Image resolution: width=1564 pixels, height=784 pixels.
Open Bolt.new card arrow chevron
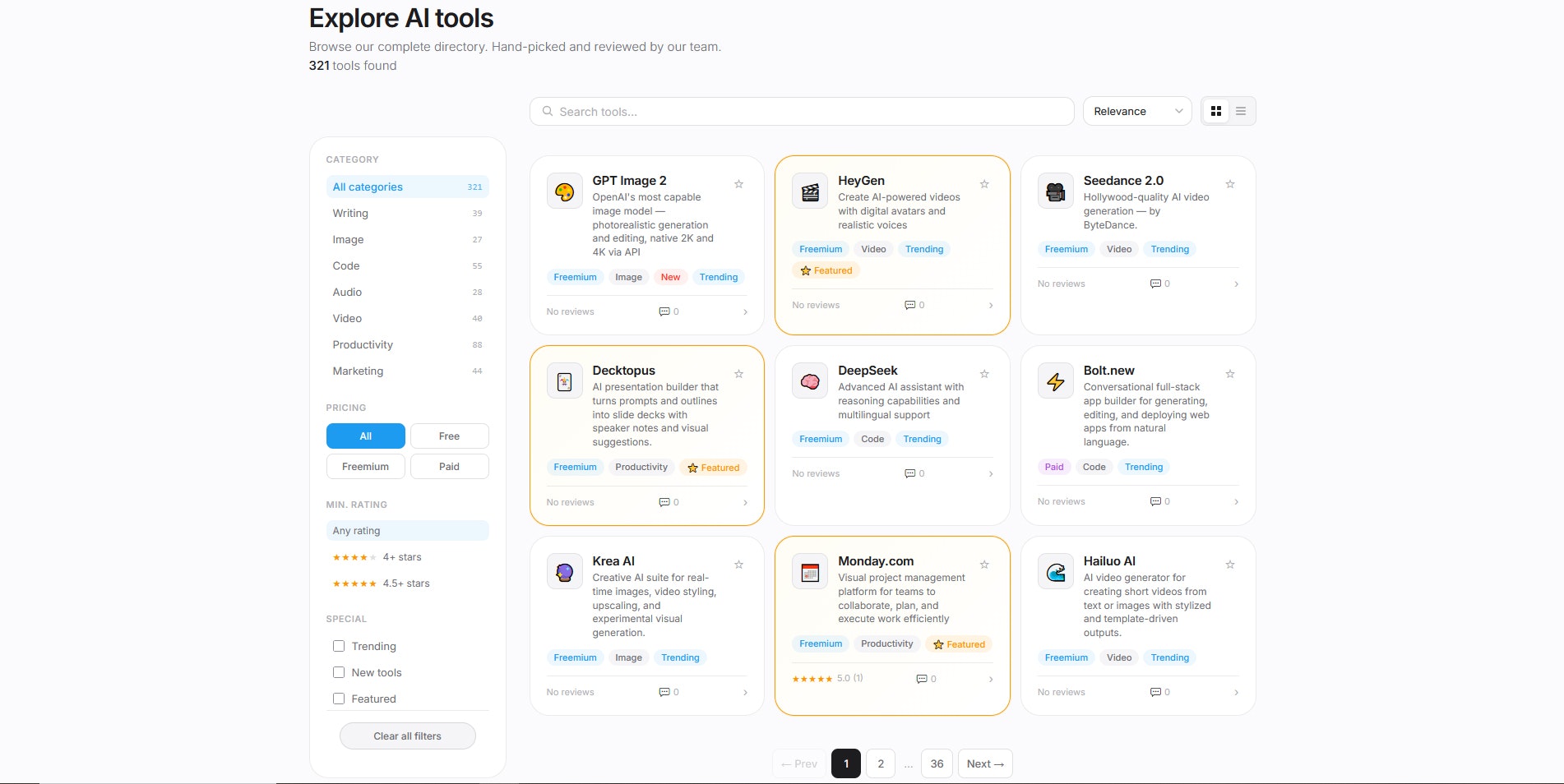pyautogui.click(x=1236, y=502)
